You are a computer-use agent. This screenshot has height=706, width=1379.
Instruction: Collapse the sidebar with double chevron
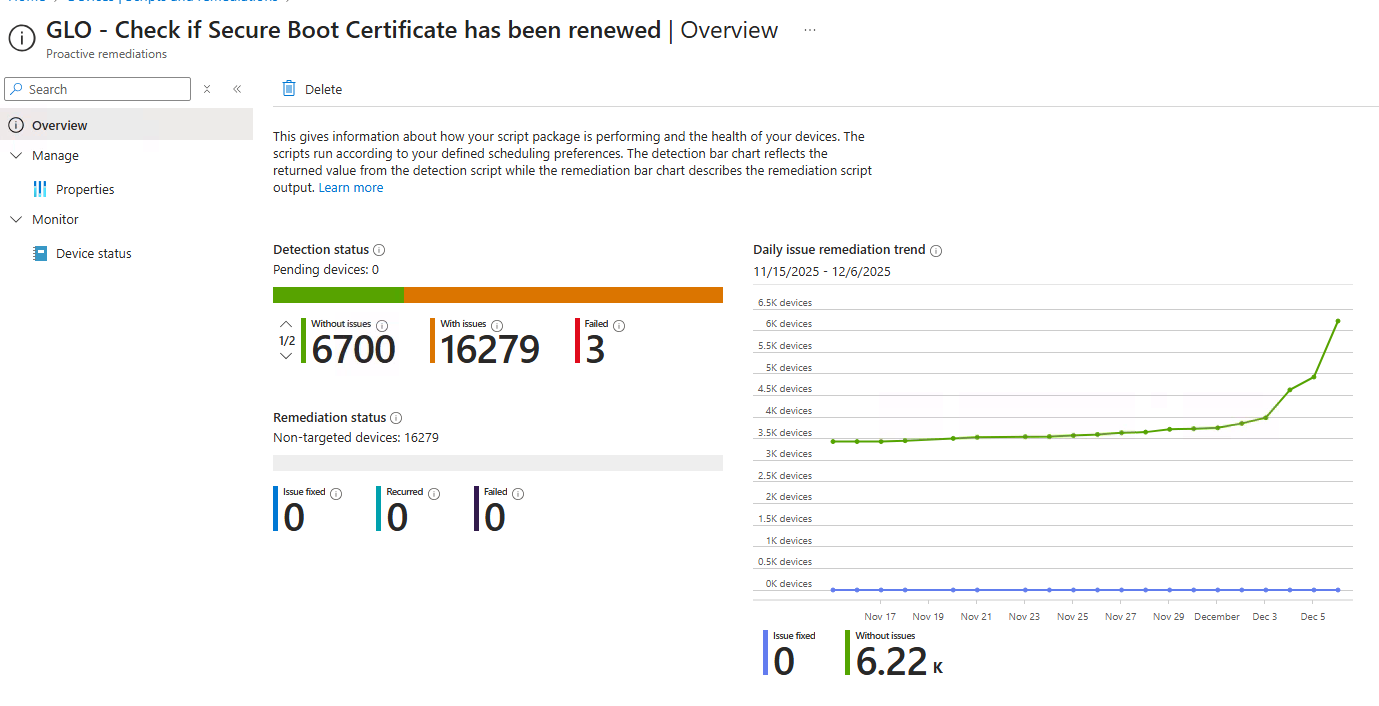coord(237,89)
